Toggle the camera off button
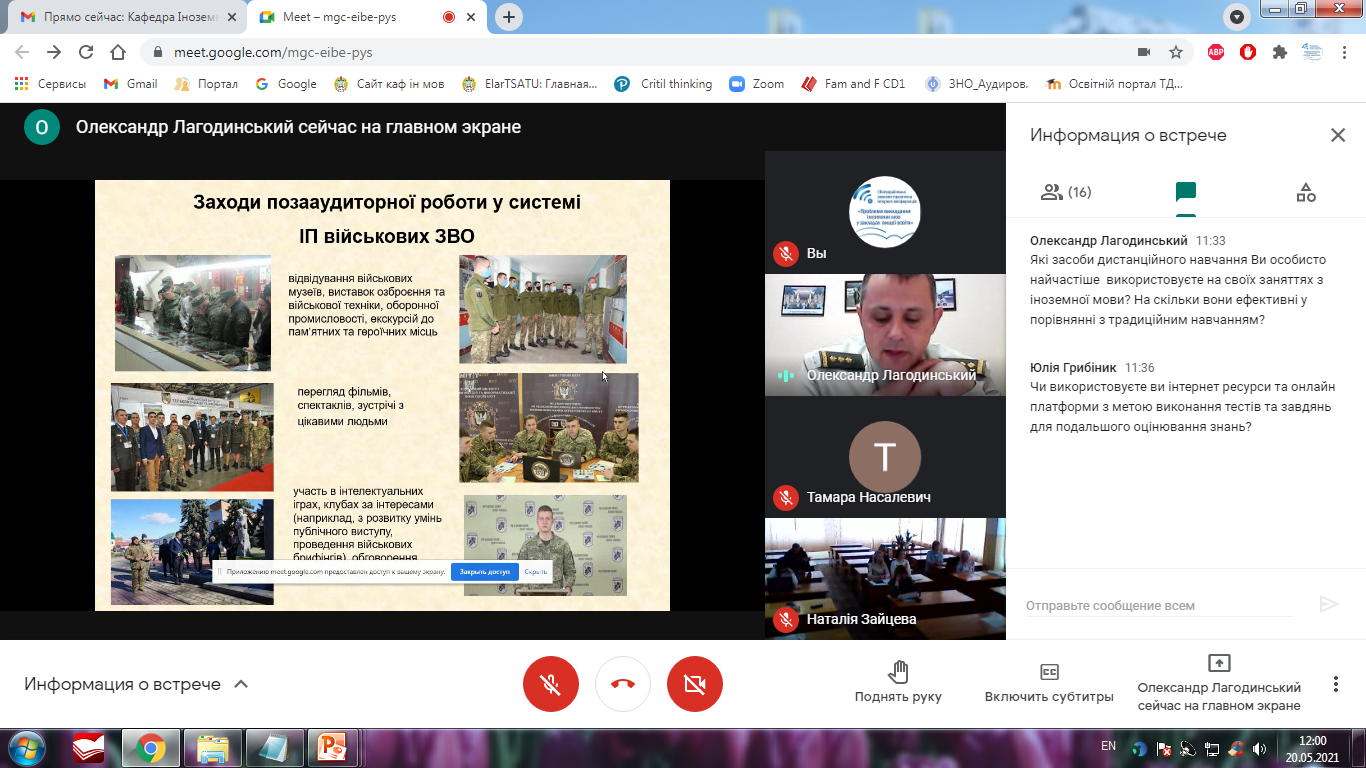 coord(694,684)
